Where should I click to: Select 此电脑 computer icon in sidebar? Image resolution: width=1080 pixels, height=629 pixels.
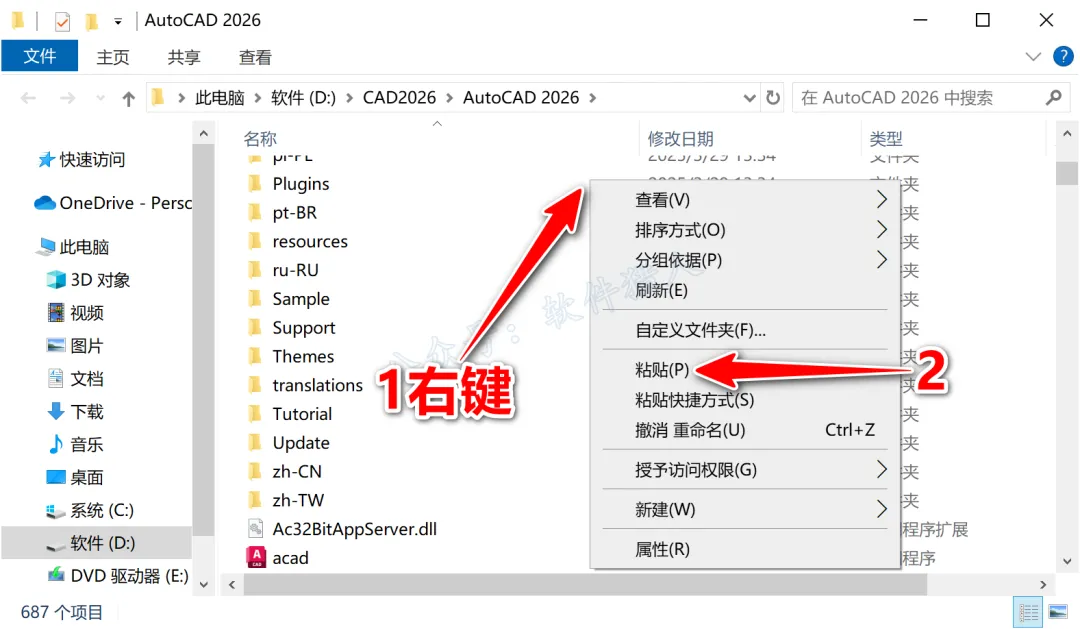tap(47, 246)
